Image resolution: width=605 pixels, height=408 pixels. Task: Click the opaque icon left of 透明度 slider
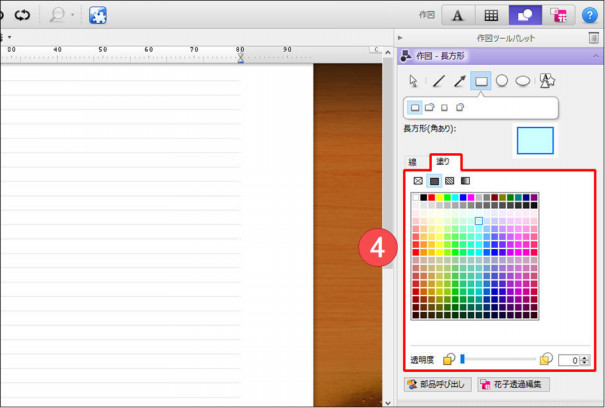449,359
